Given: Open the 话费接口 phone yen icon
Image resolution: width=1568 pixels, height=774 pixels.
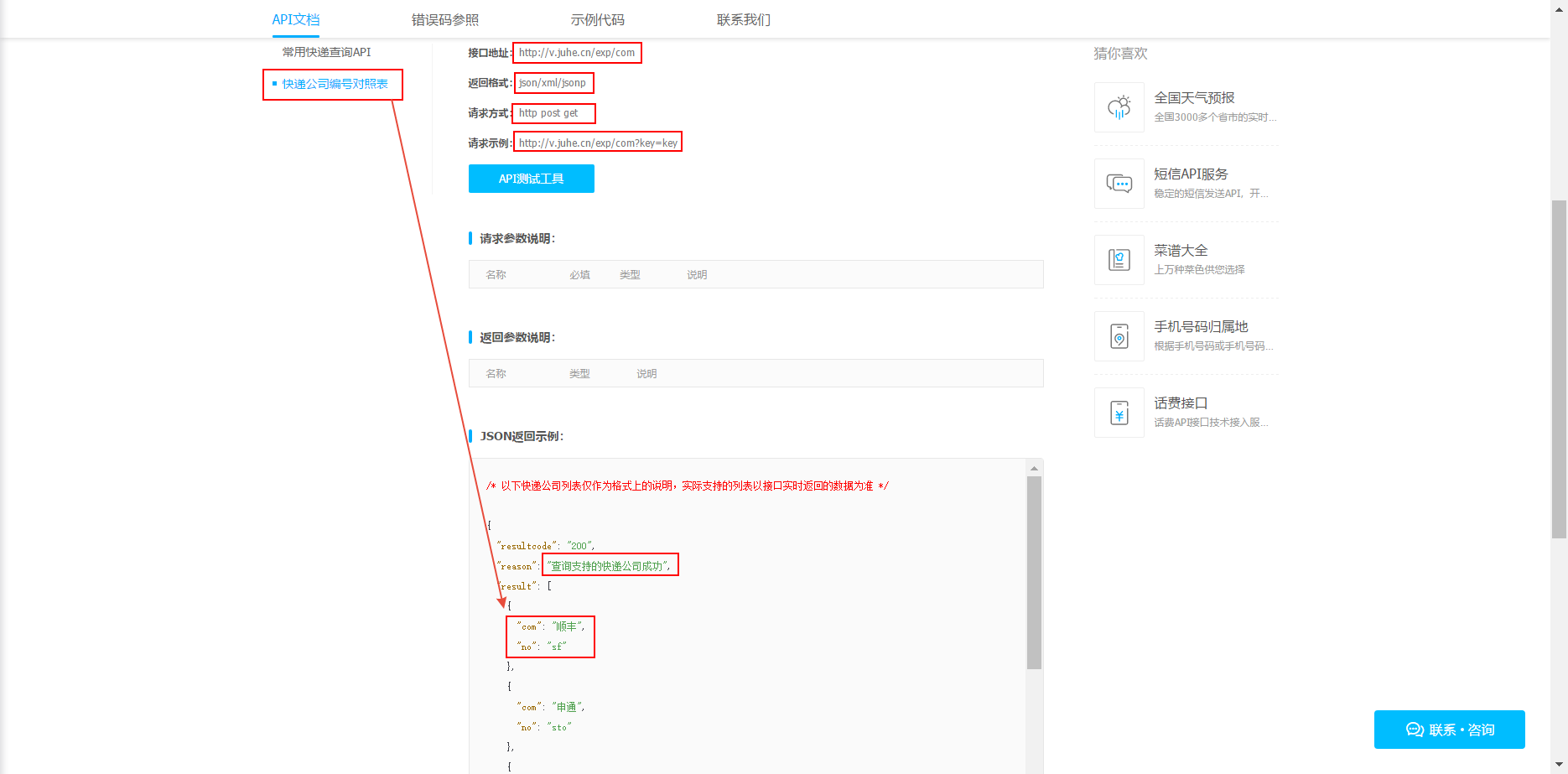Looking at the screenshot, I should click(1119, 413).
